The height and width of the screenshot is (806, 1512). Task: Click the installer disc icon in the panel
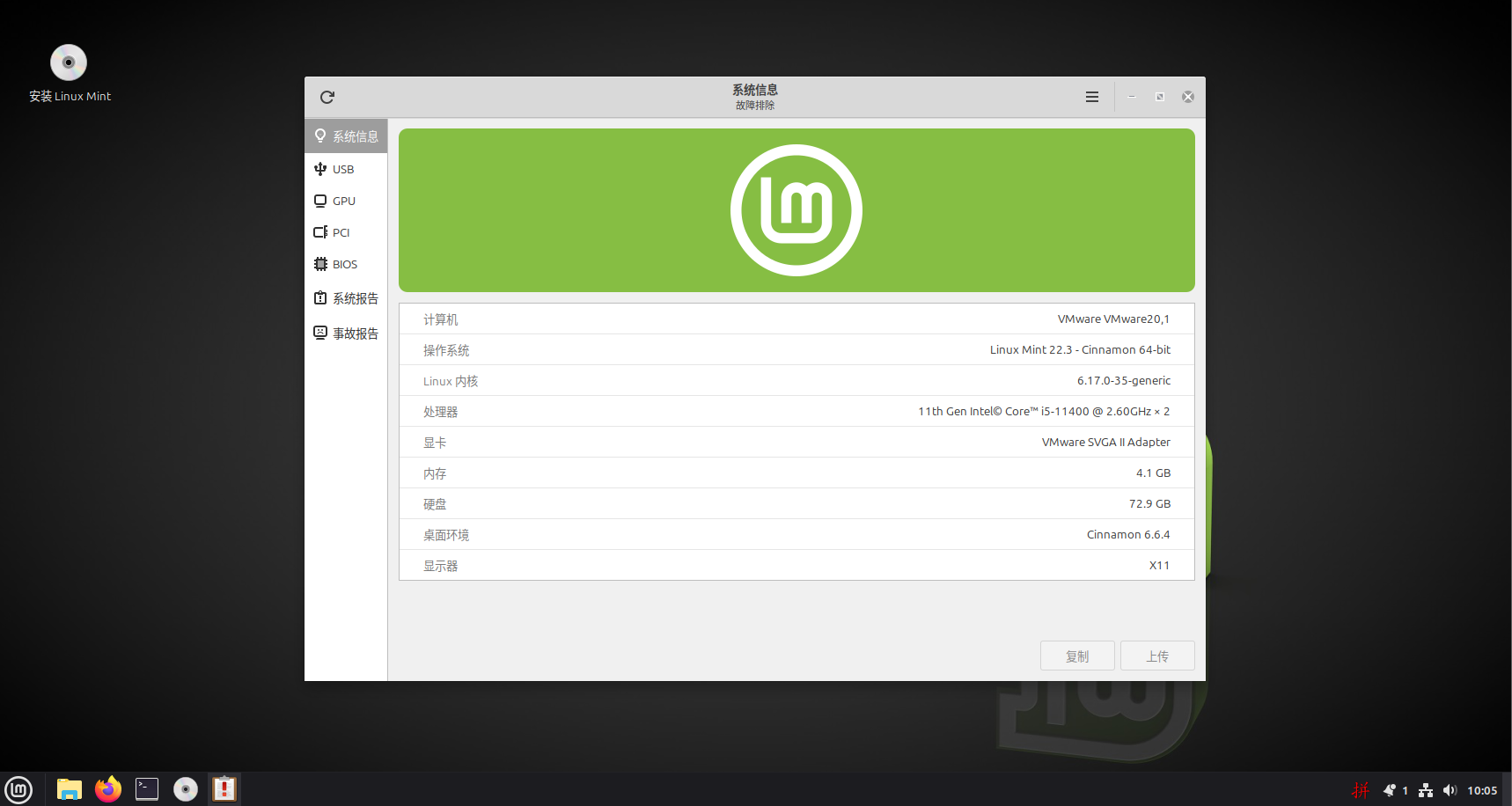186,789
